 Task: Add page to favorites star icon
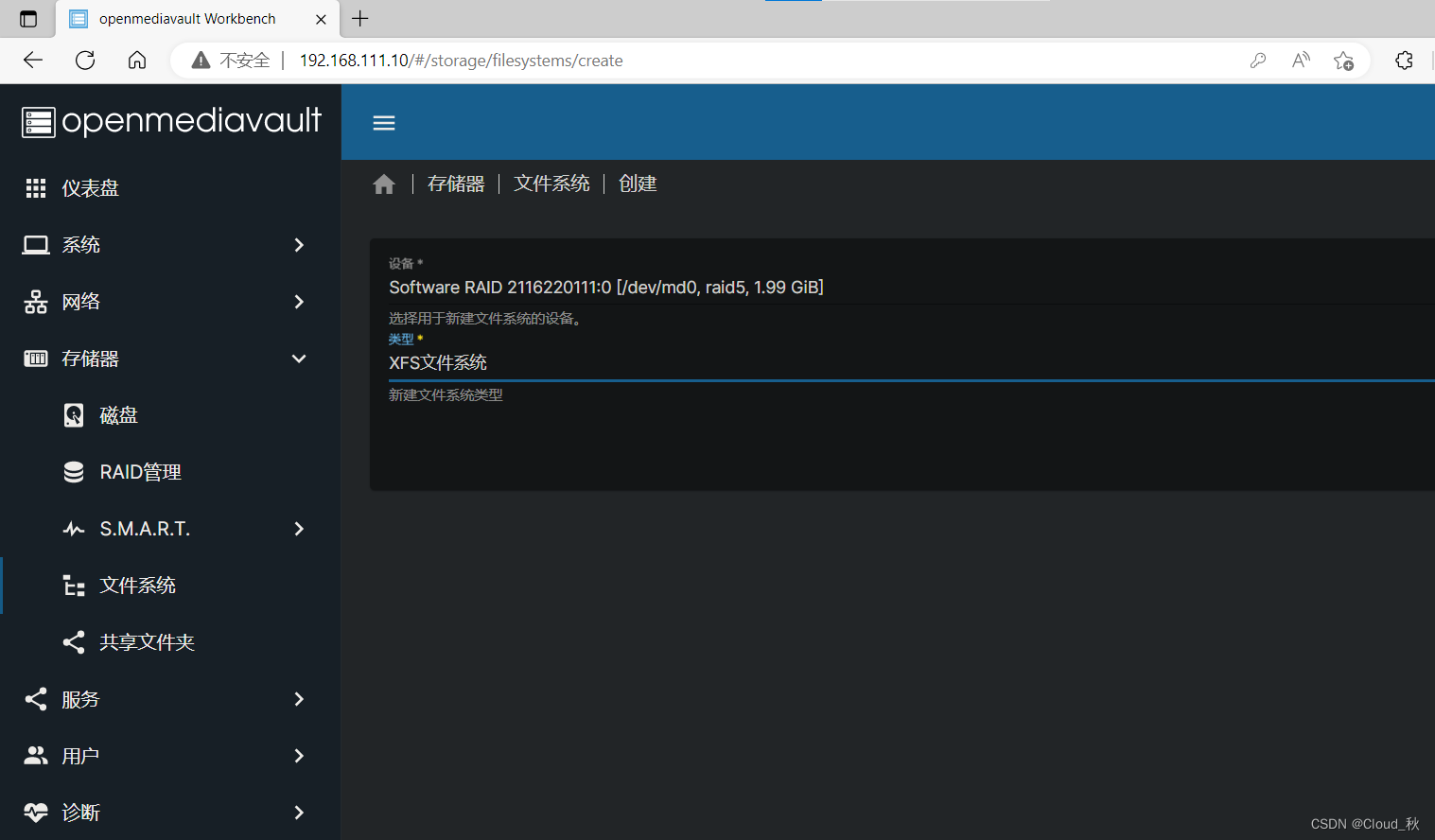pos(1343,61)
